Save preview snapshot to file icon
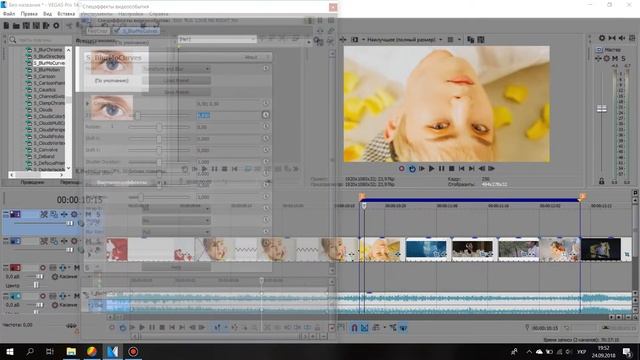Image resolution: width=640 pixels, height=360 pixels. (481, 40)
